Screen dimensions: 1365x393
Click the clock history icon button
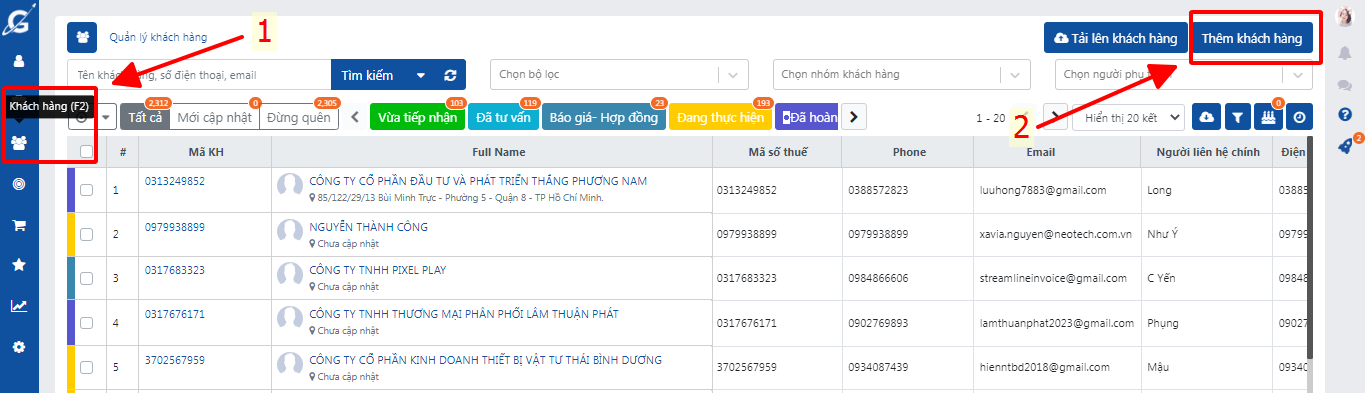(1299, 117)
